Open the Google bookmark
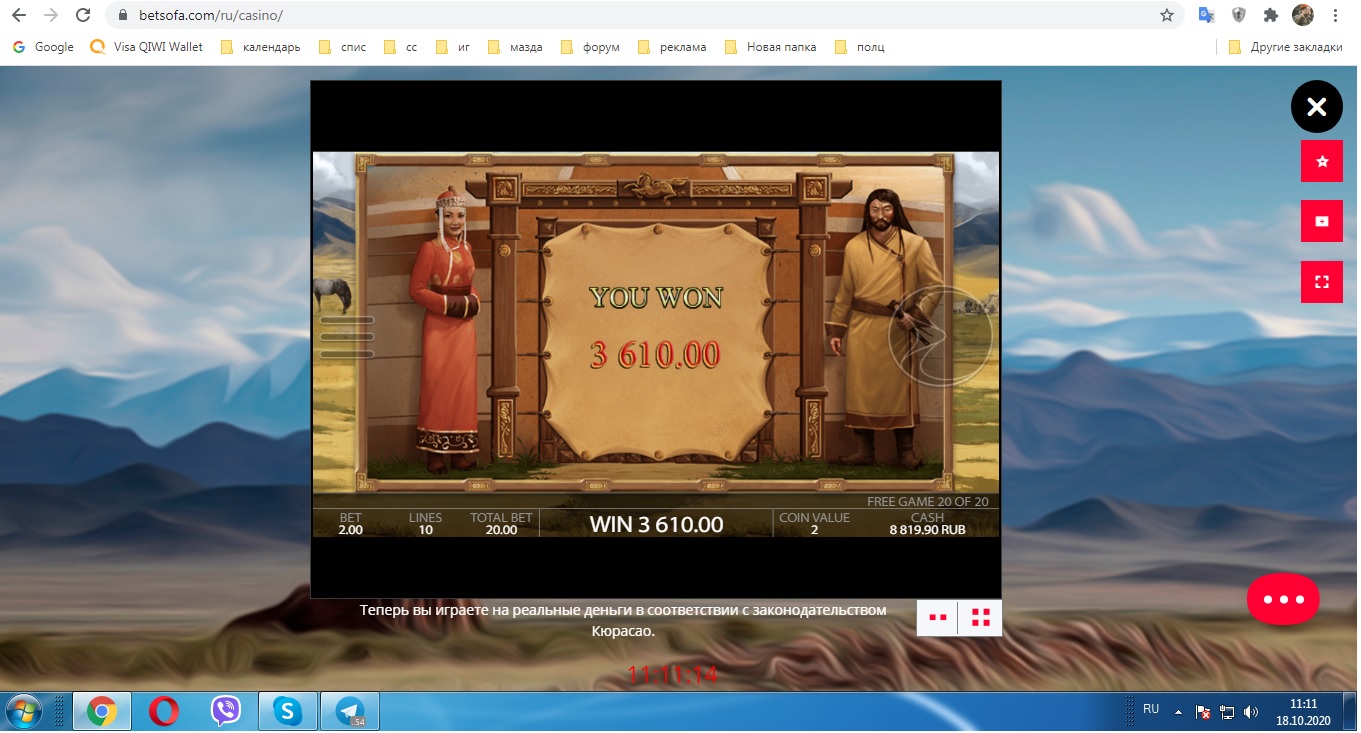1361x733 pixels. [x=43, y=47]
